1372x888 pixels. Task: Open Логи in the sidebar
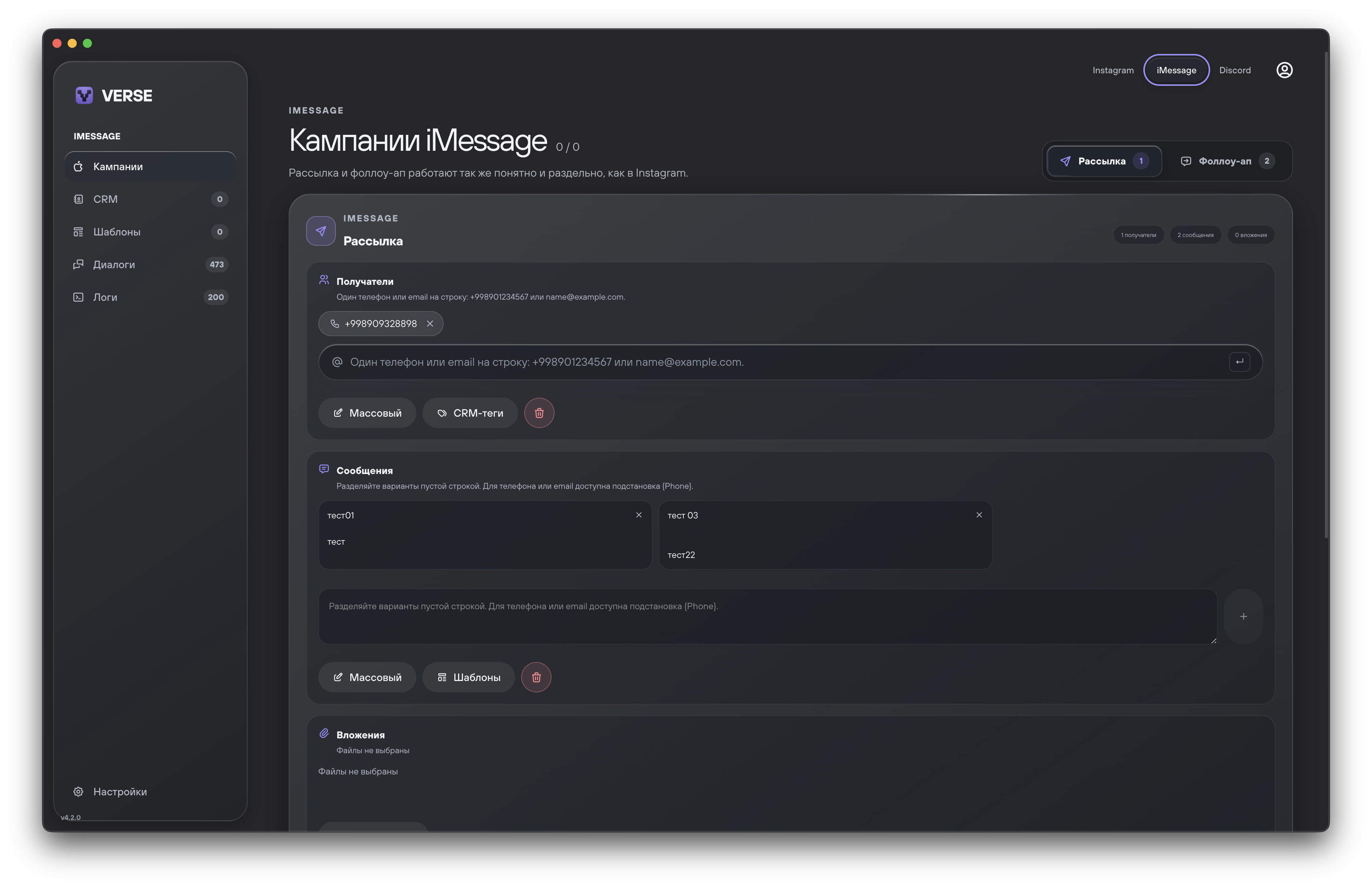pyautogui.click(x=150, y=297)
